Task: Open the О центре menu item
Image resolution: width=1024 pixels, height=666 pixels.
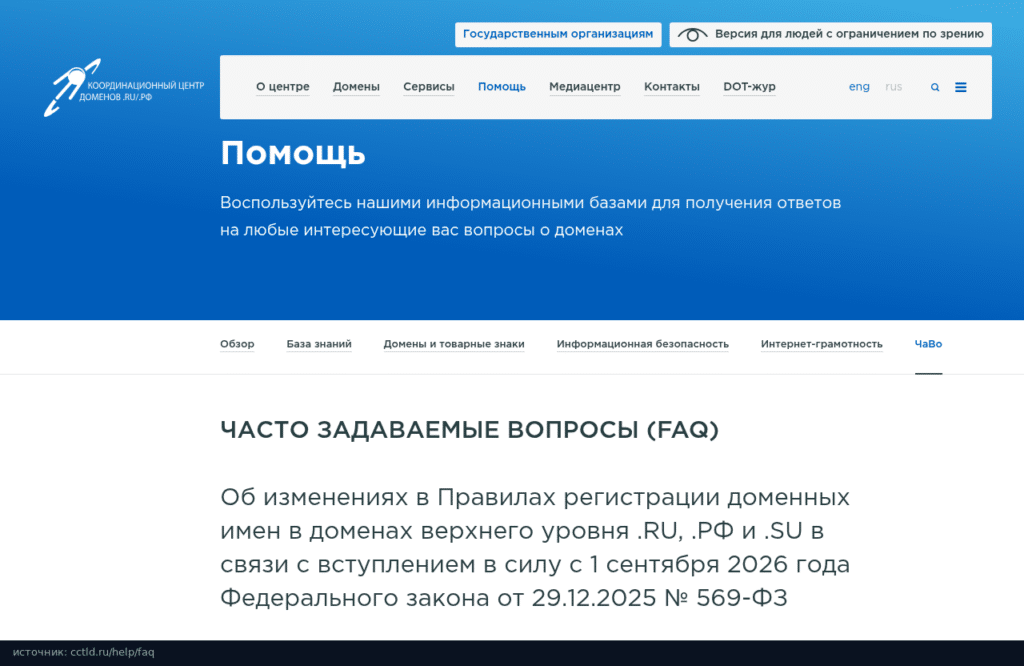Action: 283,87
